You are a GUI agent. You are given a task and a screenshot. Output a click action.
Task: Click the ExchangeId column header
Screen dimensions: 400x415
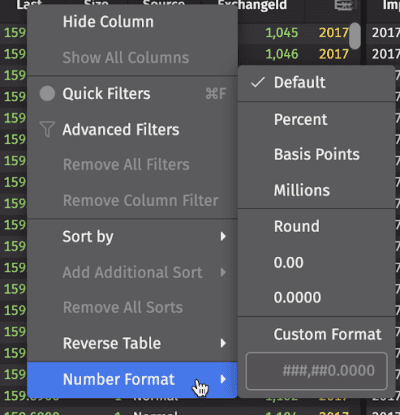(x=252, y=5)
